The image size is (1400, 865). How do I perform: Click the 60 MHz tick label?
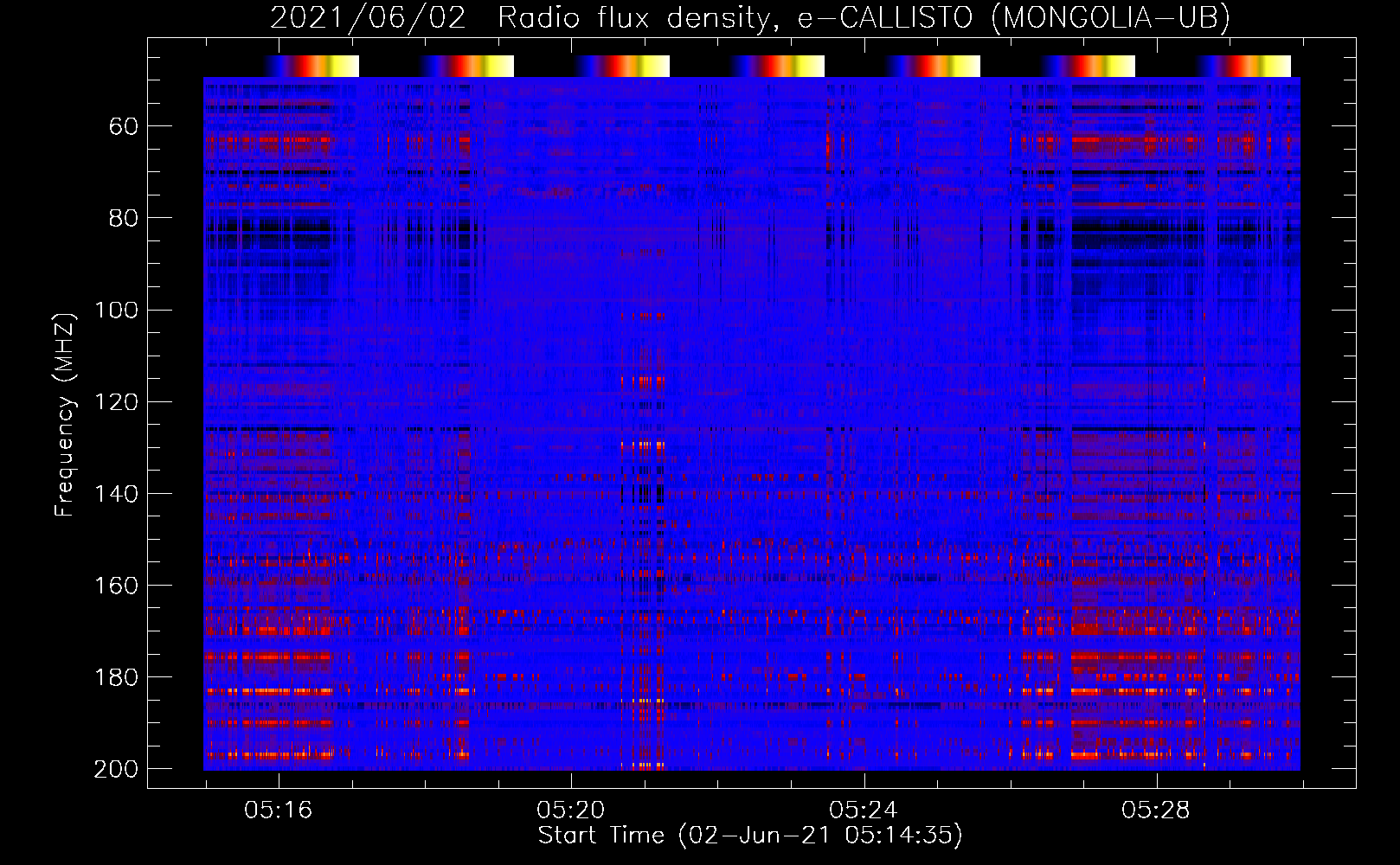click(x=124, y=126)
